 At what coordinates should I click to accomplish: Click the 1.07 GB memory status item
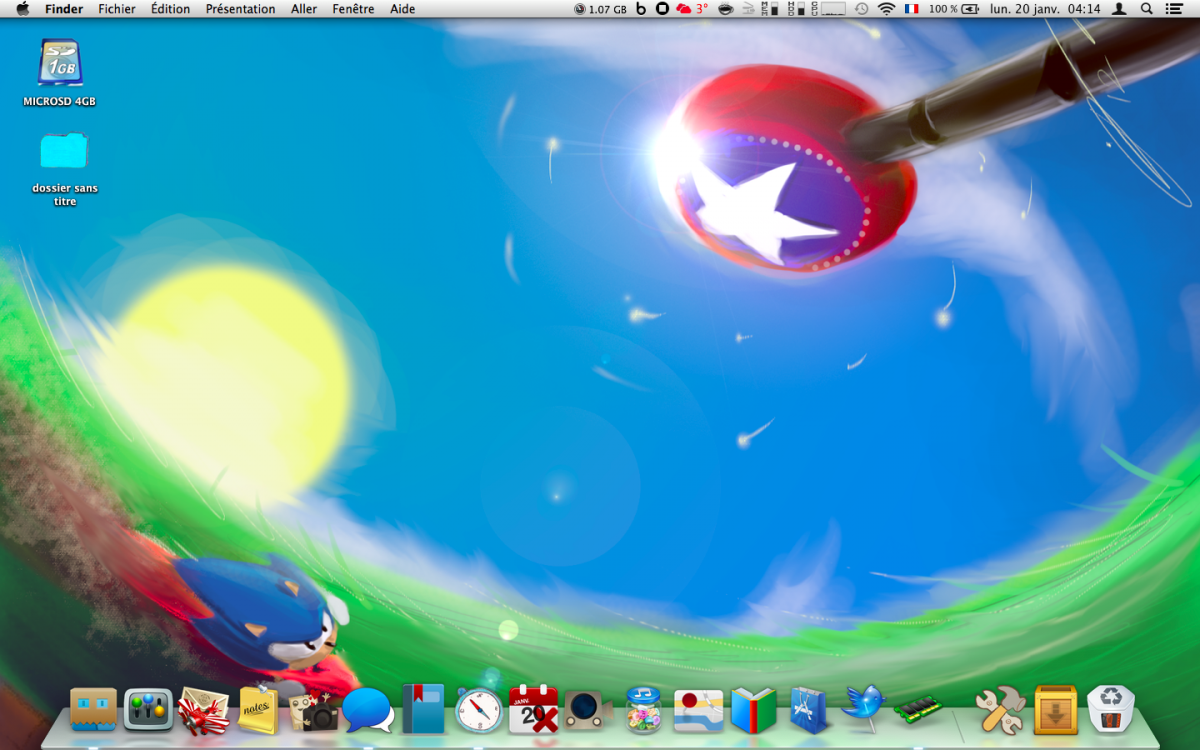pyautogui.click(x=601, y=9)
